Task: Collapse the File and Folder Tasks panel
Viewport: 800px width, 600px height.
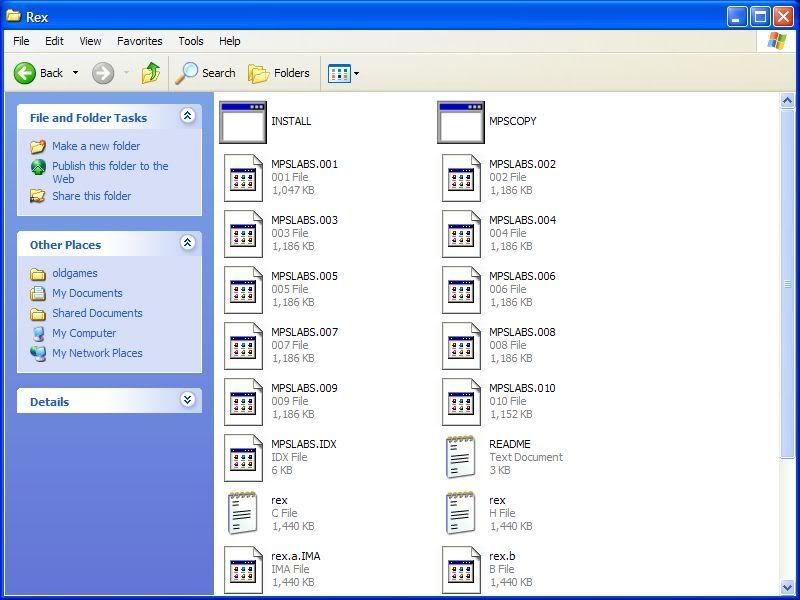Action: (187, 117)
